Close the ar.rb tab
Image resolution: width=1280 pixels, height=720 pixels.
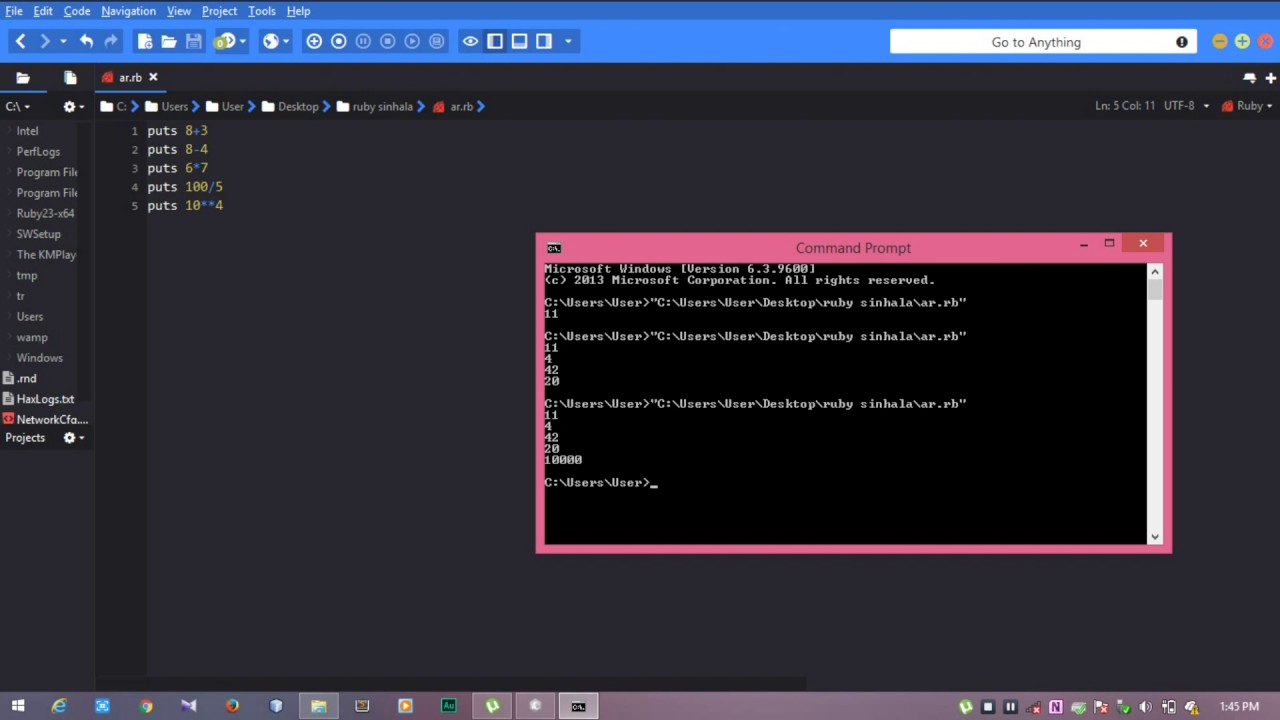(153, 77)
